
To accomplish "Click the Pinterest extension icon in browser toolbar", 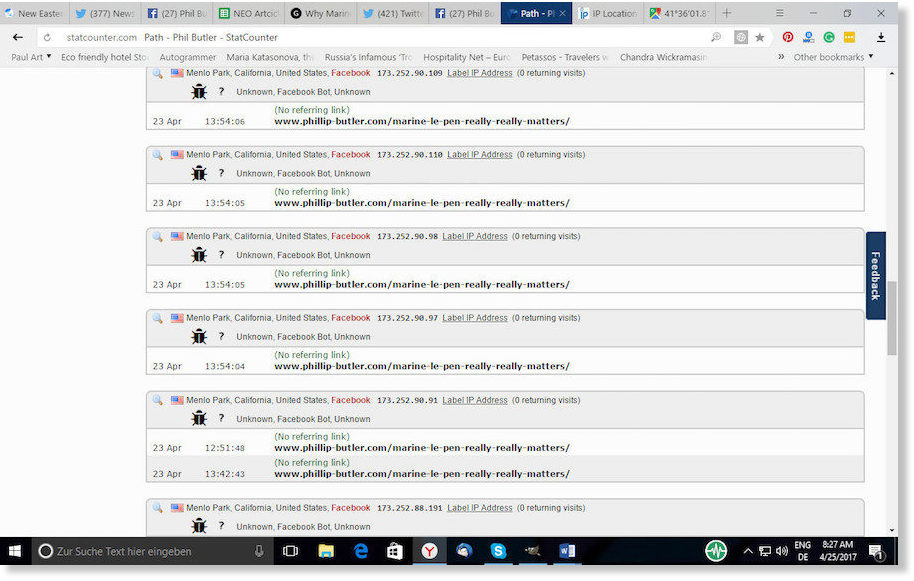I will click(x=788, y=37).
